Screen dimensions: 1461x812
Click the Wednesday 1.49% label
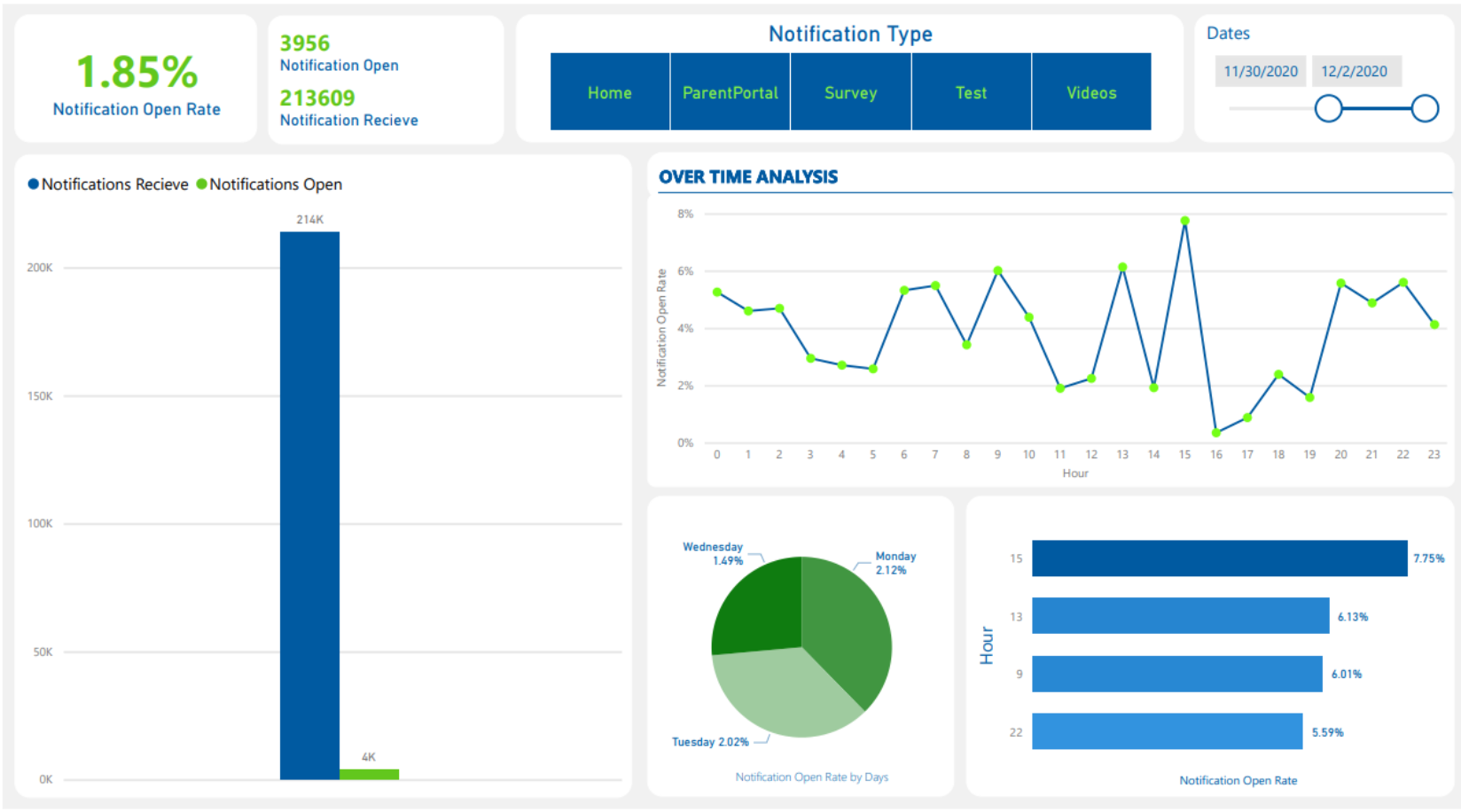pos(713,553)
